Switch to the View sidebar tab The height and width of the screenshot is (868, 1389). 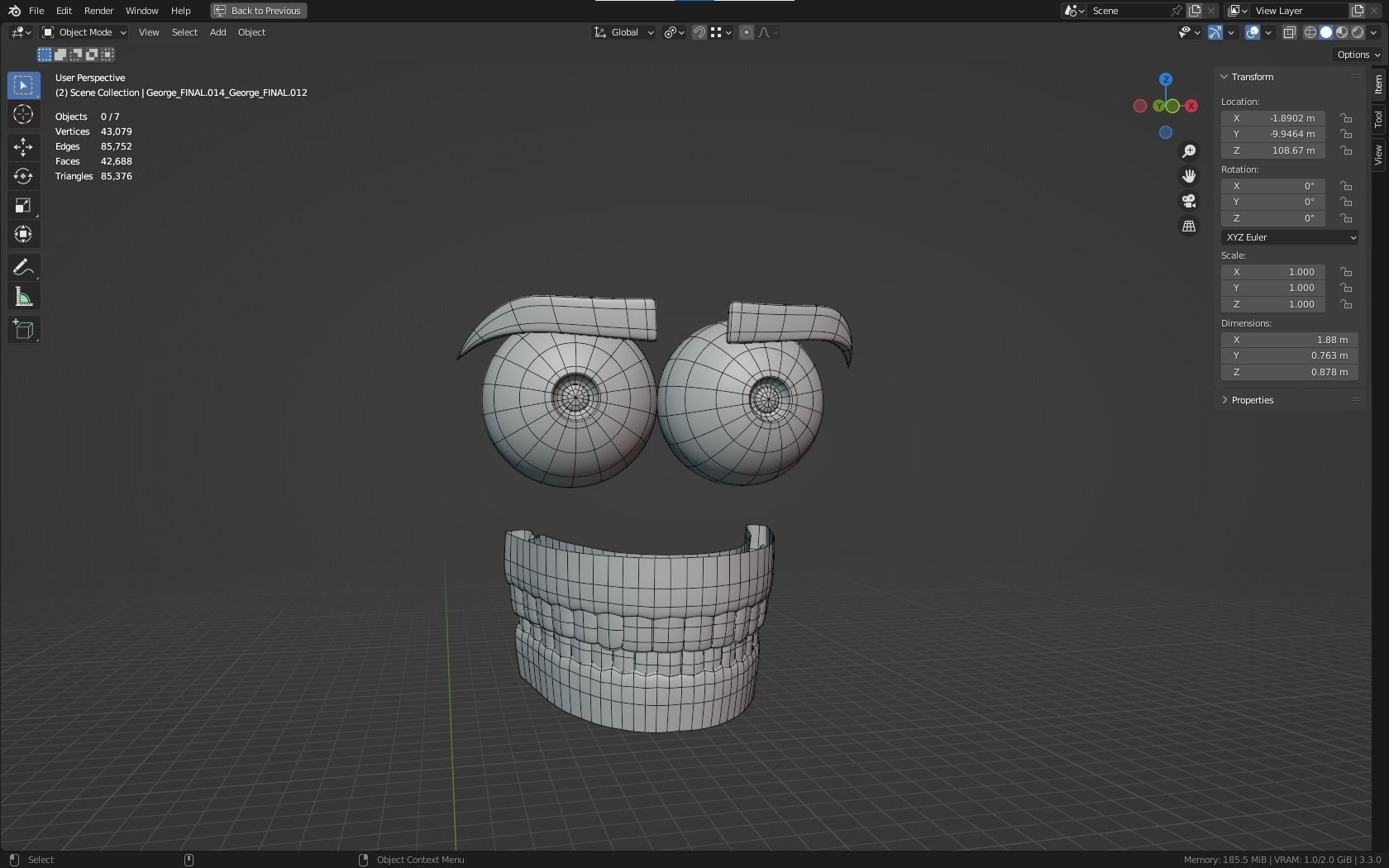click(1378, 155)
